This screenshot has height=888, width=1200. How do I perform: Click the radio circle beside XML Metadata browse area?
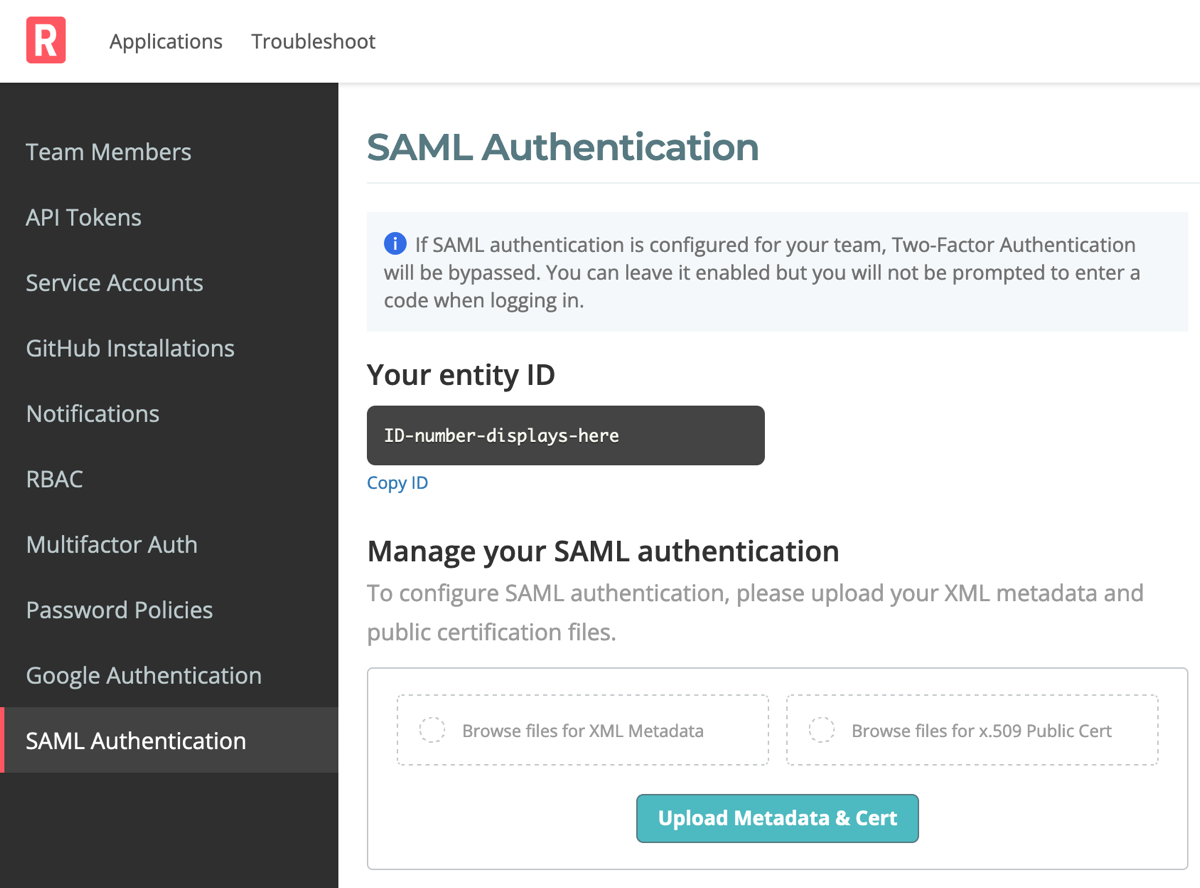(x=432, y=730)
